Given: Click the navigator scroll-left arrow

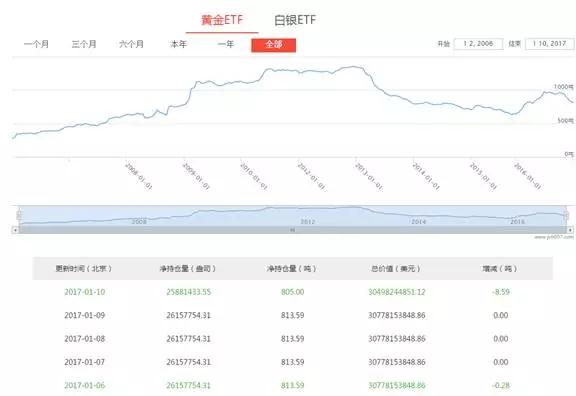Looking at the screenshot, I should [15, 230].
